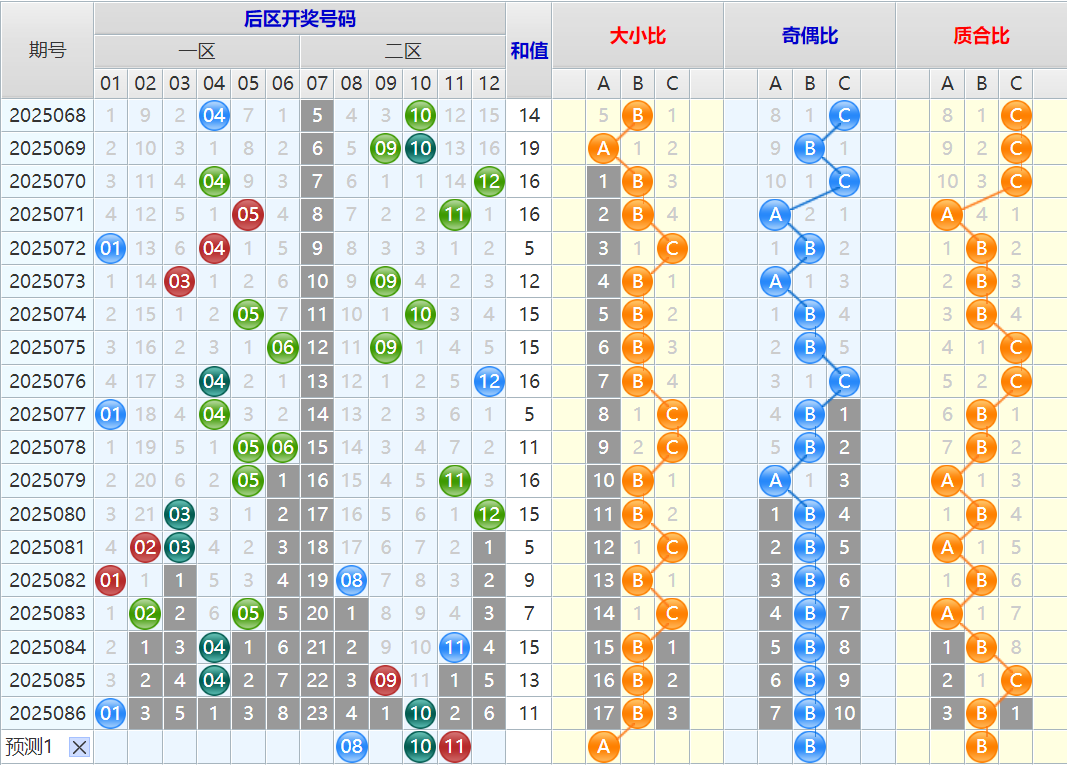The width and height of the screenshot is (1067, 765).
Task: Click the 预测1 row label
Action: pyautogui.click(x=29, y=747)
